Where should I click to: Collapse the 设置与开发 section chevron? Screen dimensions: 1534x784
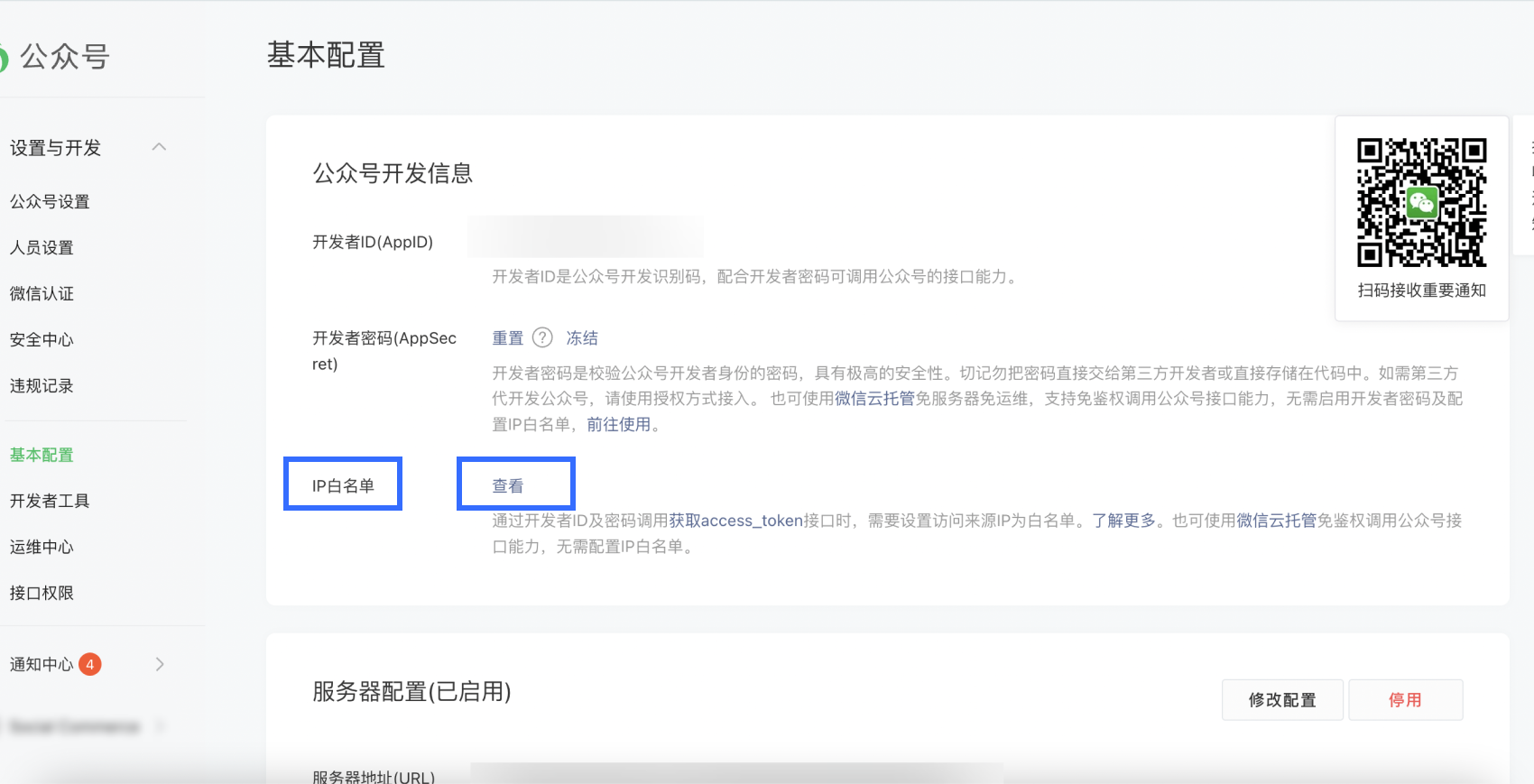coord(160,146)
